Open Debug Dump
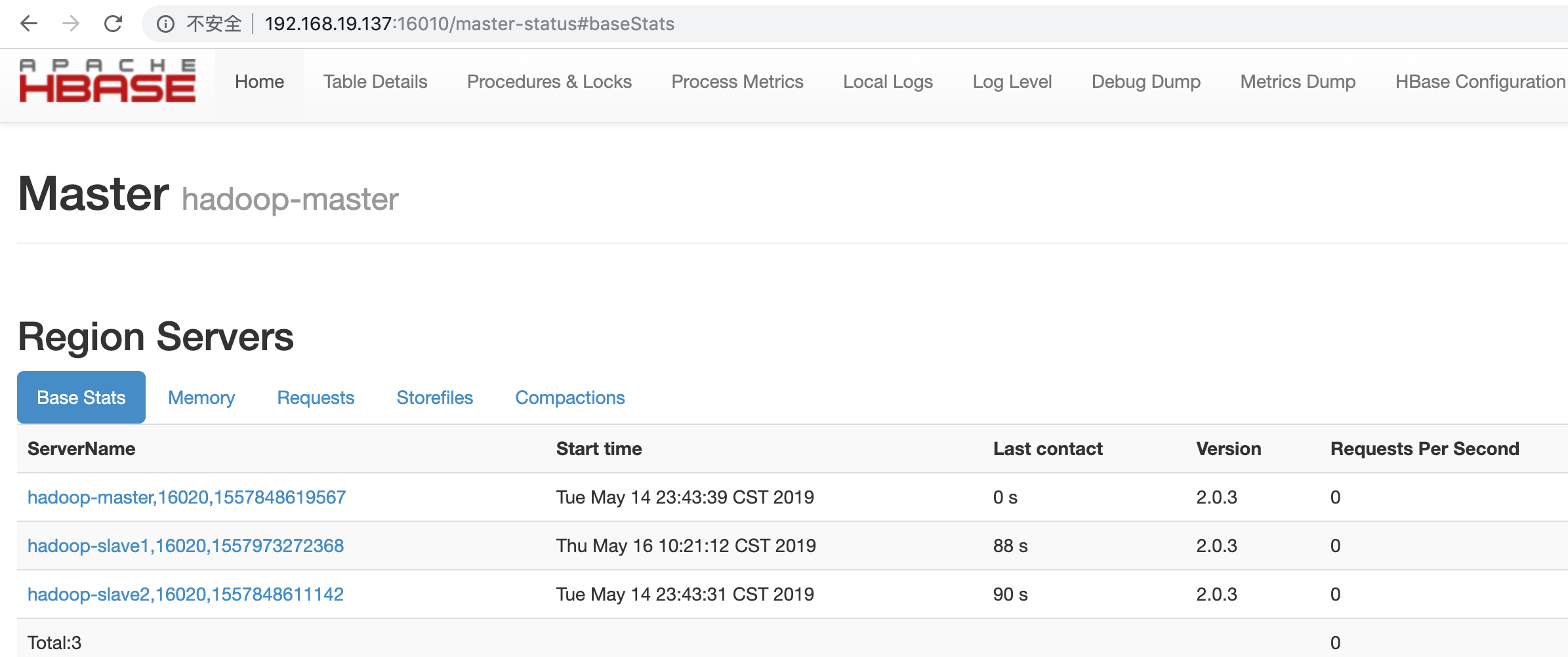 (1145, 82)
